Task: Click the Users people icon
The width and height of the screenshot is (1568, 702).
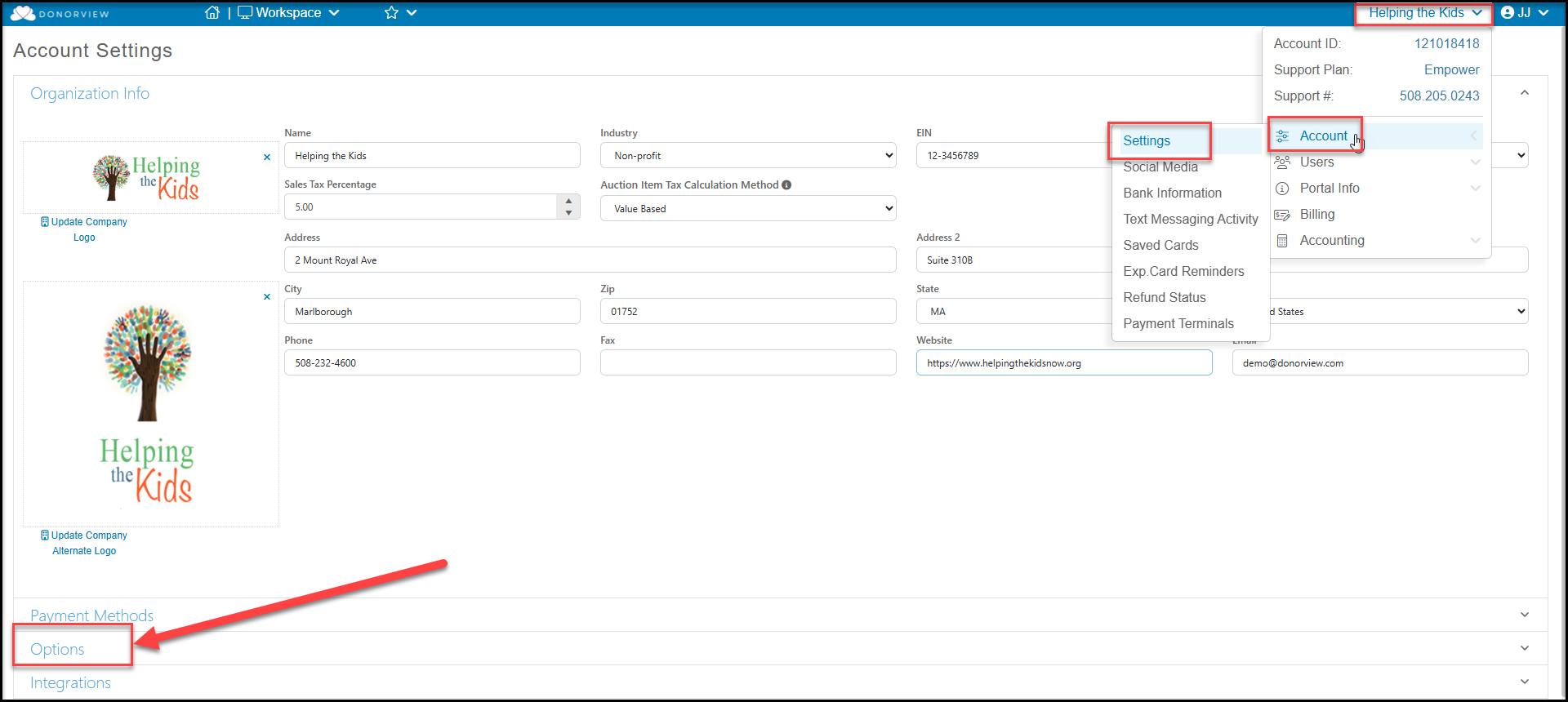Action: (x=1282, y=162)
